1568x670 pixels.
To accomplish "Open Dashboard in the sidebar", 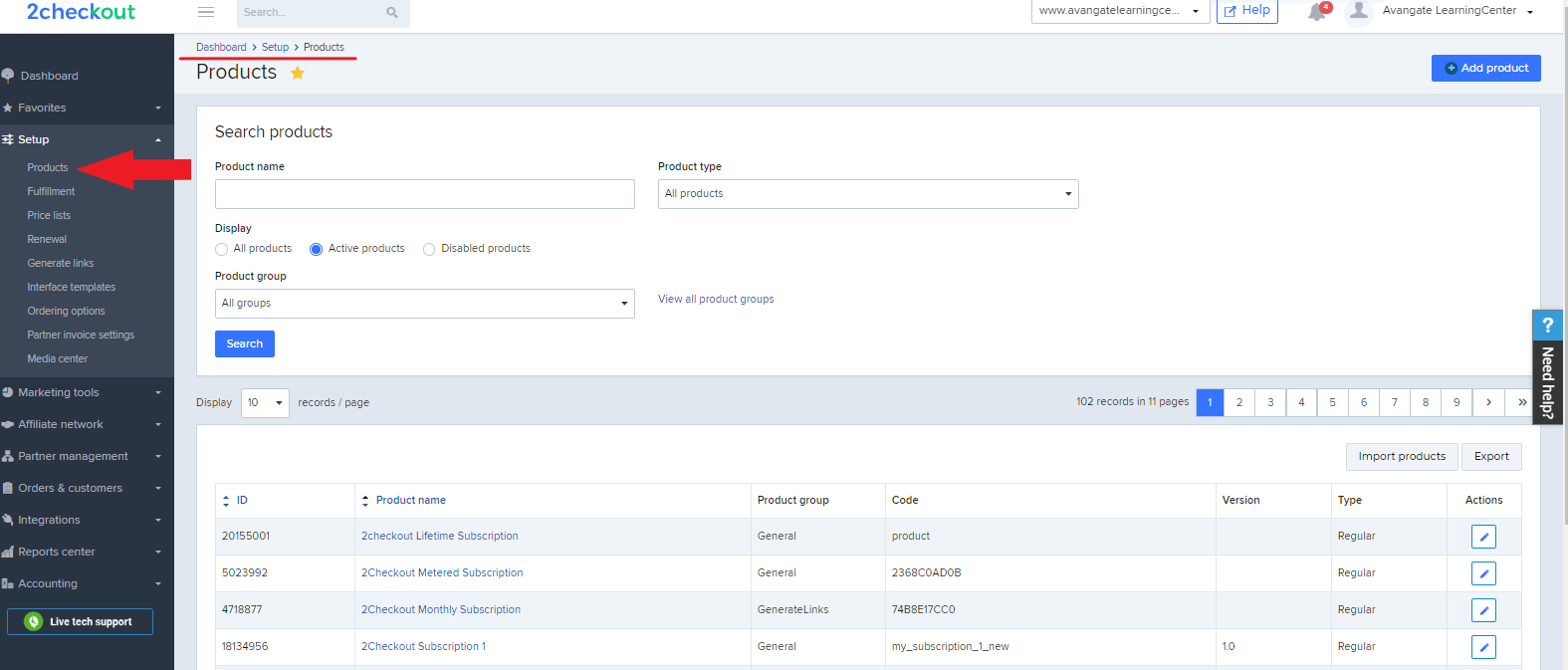I will (49, 76).
